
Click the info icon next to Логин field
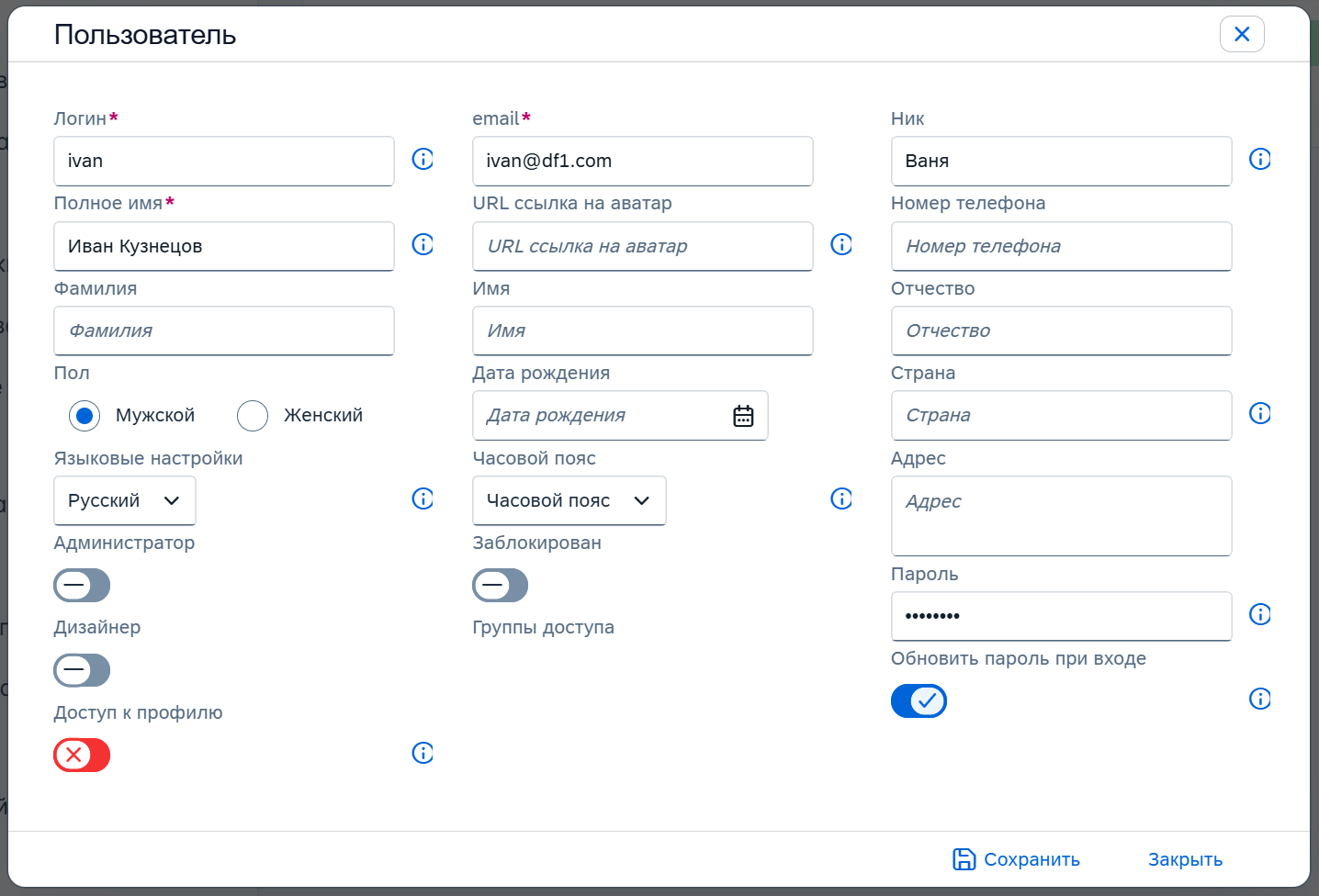423,159
